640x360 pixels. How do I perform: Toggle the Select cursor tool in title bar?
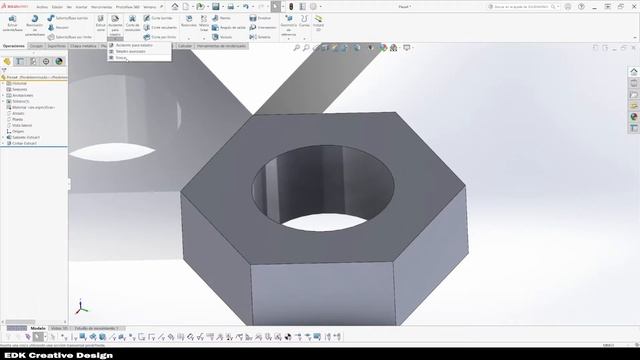(x=276, y=7)
